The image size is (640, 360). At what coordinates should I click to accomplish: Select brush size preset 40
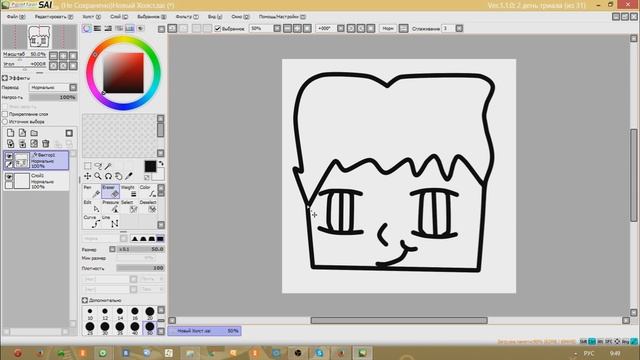pyautogui.click(x=134, y=328)
